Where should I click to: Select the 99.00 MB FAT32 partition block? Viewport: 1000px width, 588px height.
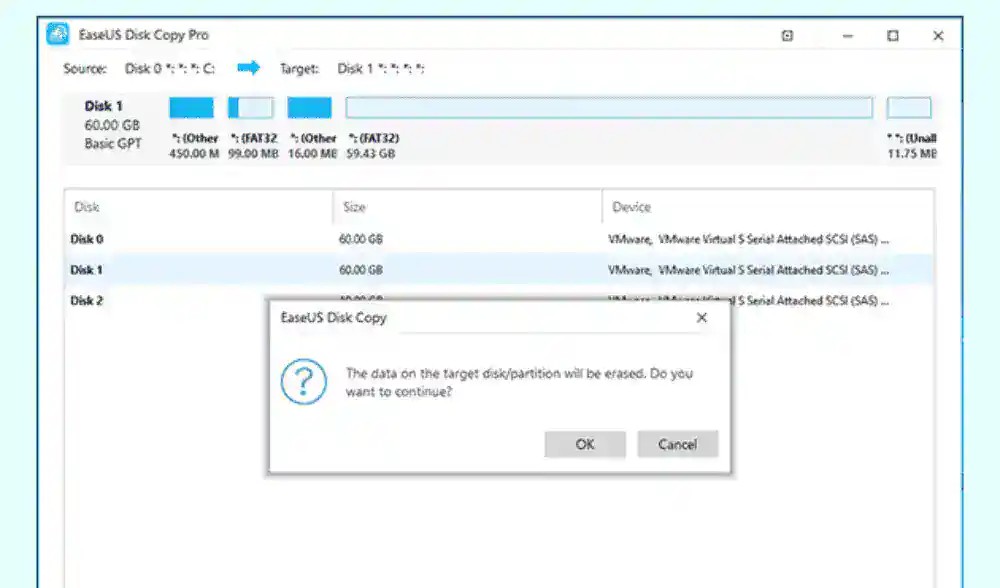coord(250,108)
